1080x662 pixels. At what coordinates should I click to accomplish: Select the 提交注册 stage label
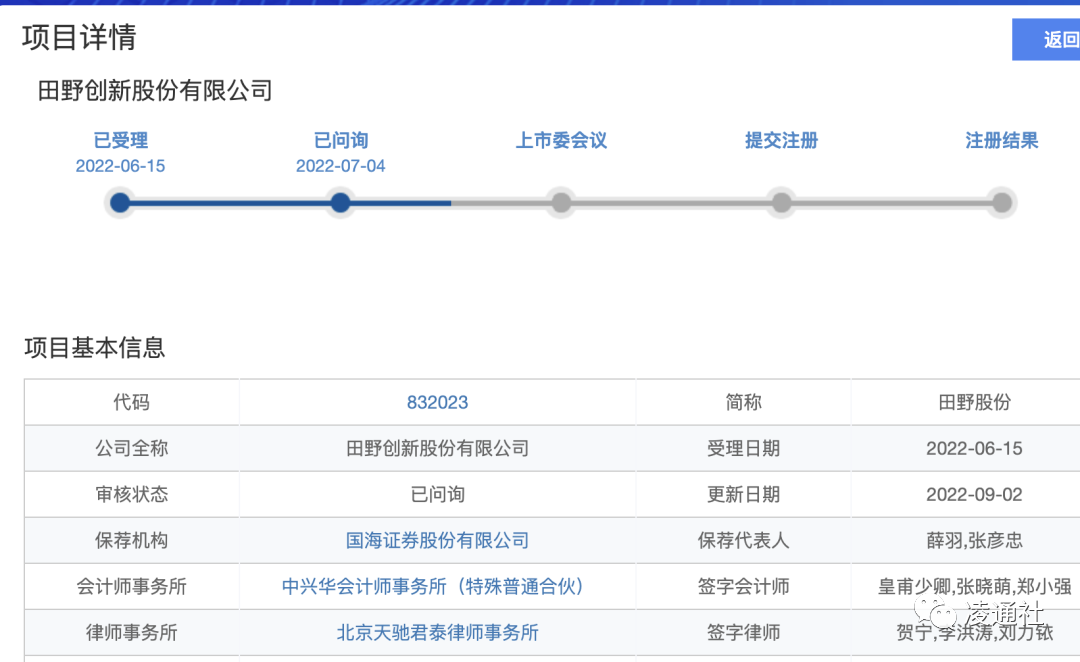click(782, 141)
